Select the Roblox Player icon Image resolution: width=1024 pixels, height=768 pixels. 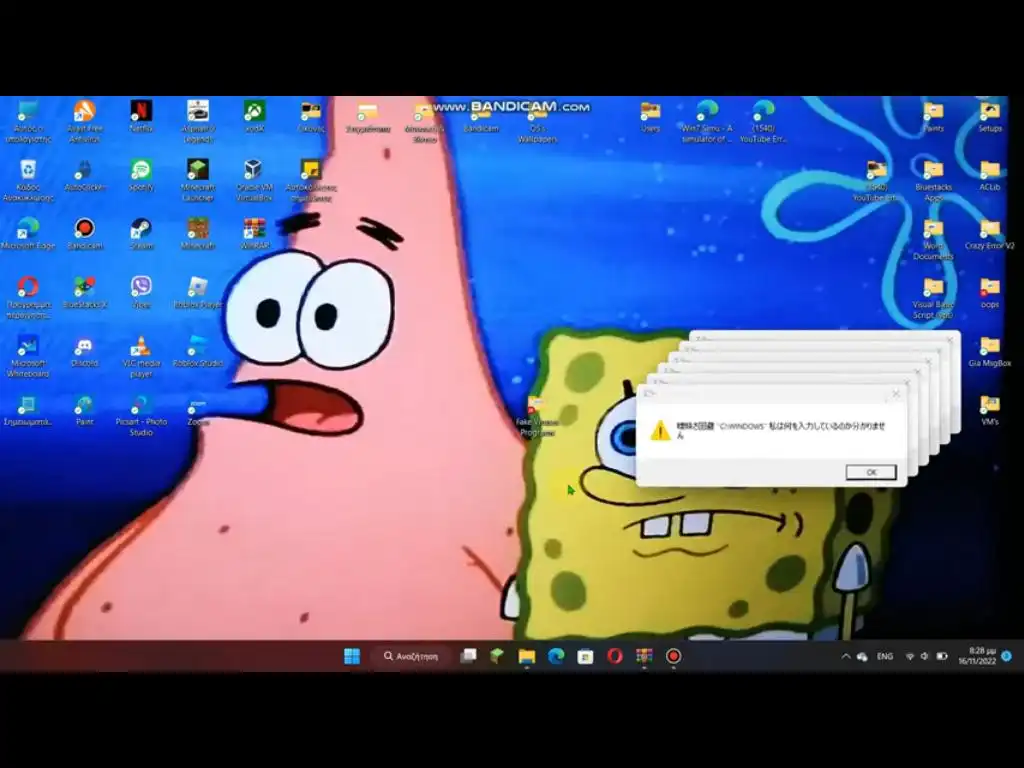tap(198, 293)
